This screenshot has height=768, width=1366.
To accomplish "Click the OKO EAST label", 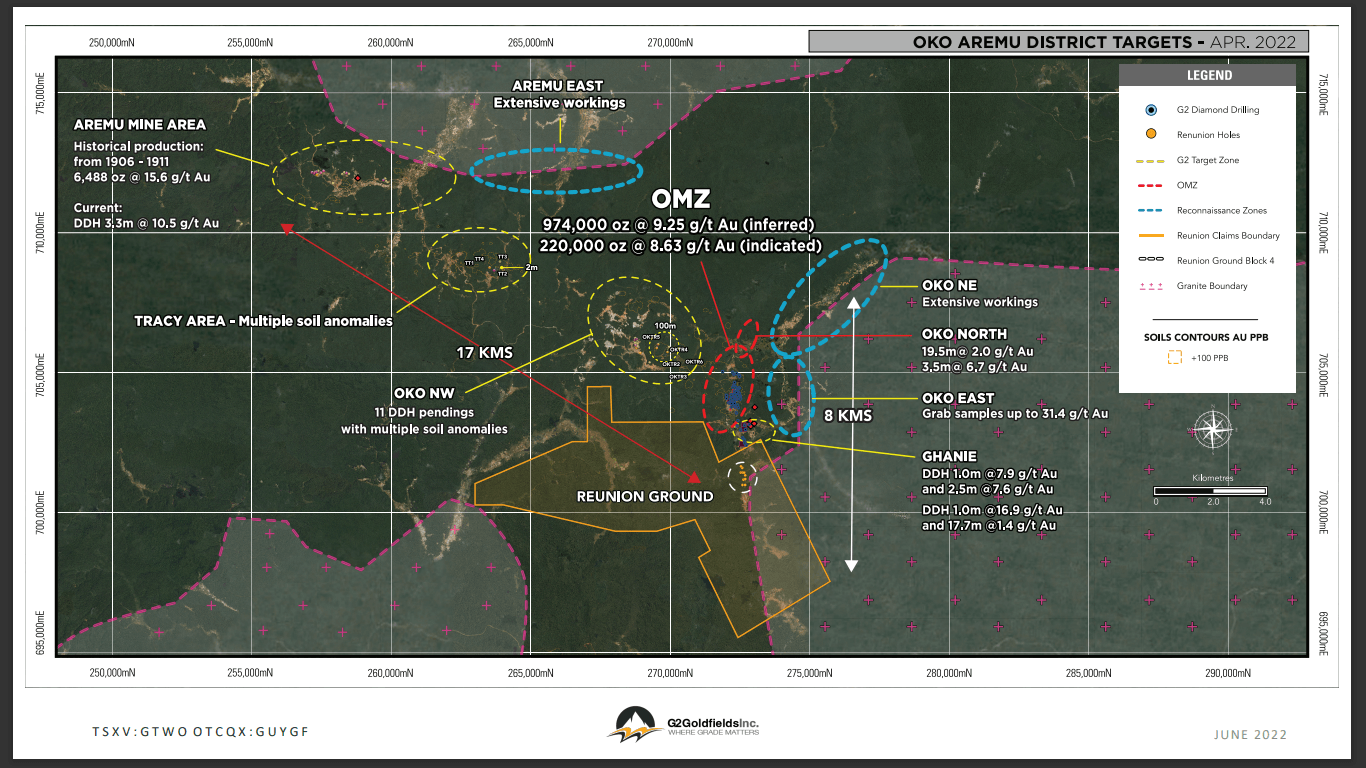I will pyautogui.click(x=958, y=398).
